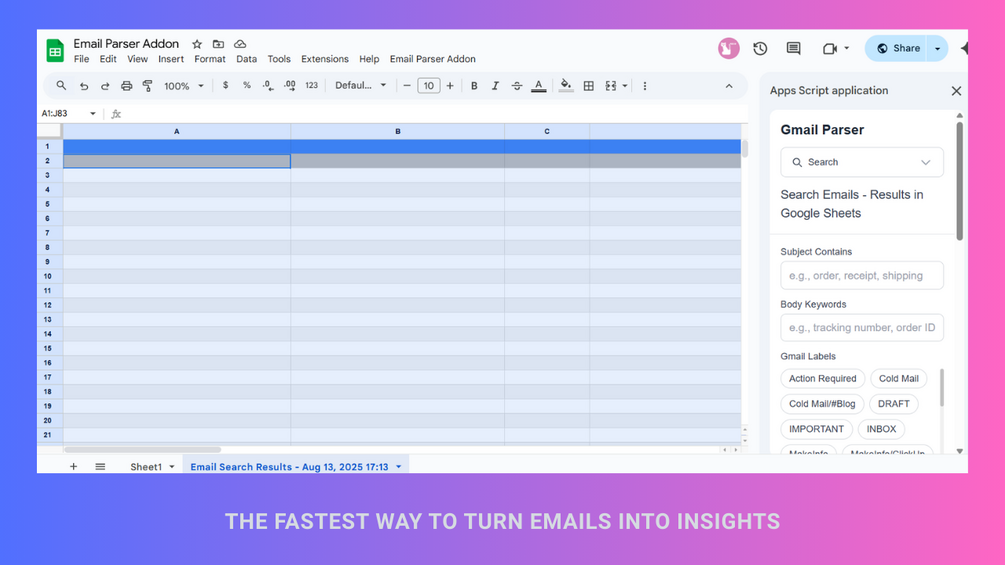Click the Share button
This screenshot has height=565, width=1005.
point(897,49)
